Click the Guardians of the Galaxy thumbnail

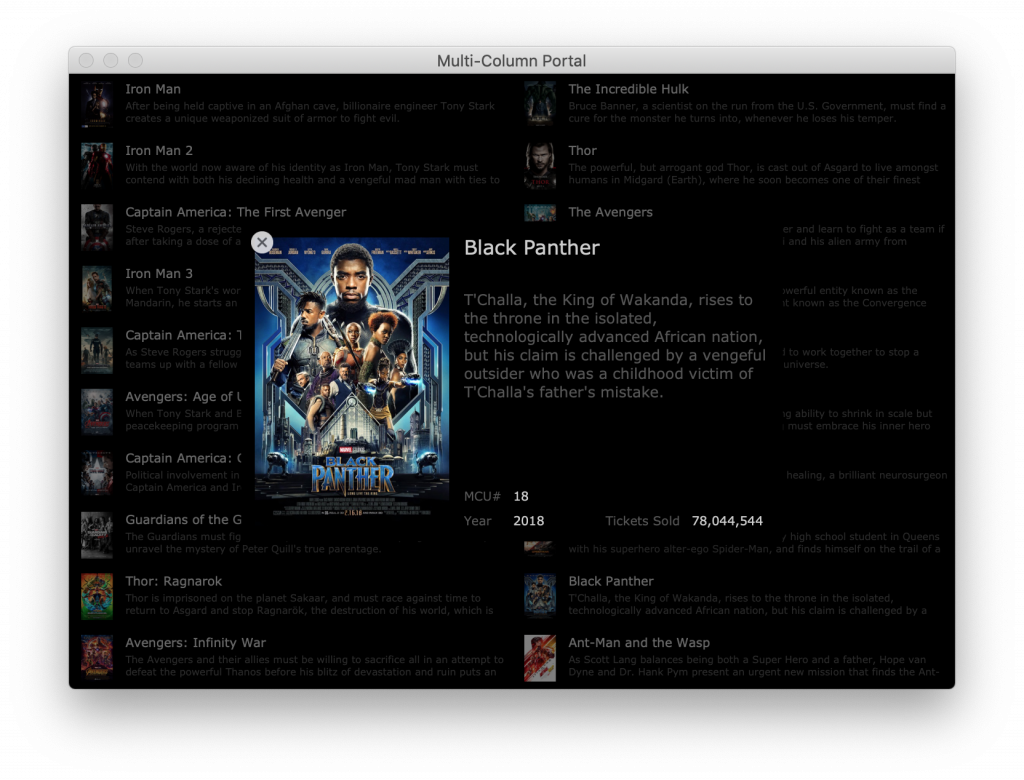[97, 535]
